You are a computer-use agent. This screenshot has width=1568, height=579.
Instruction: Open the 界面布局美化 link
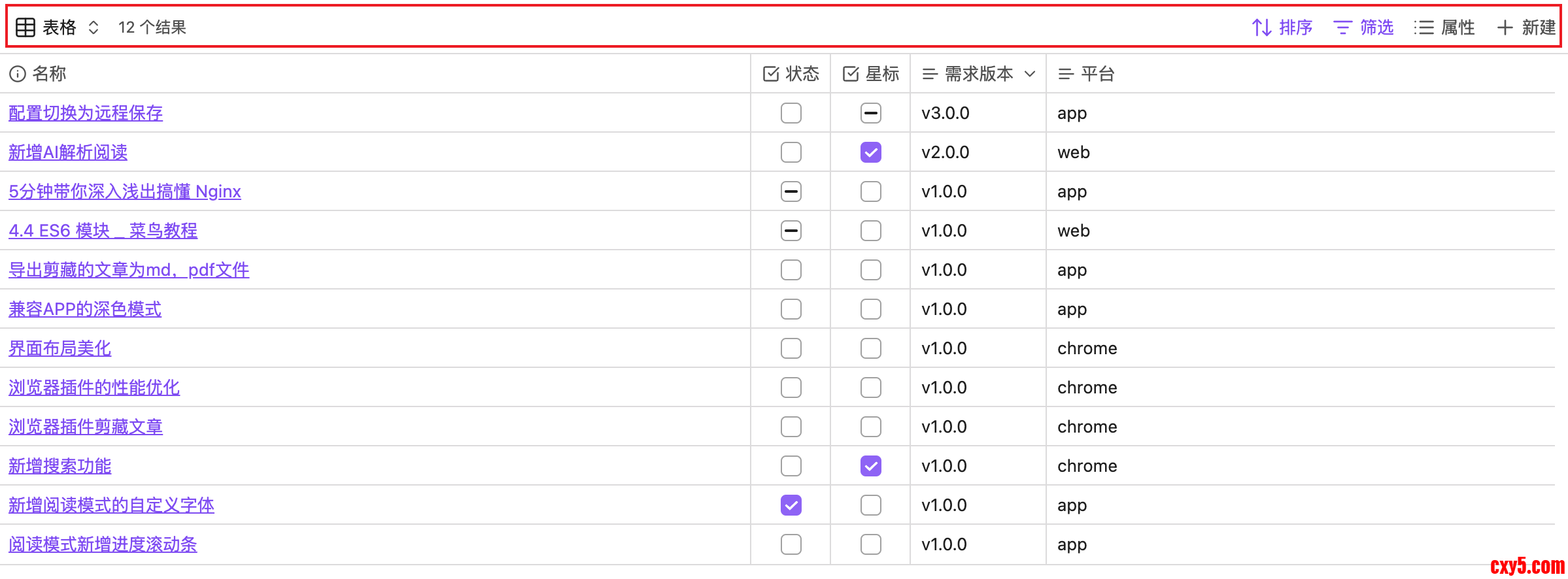pyautogui.click(x=60, y=348)
